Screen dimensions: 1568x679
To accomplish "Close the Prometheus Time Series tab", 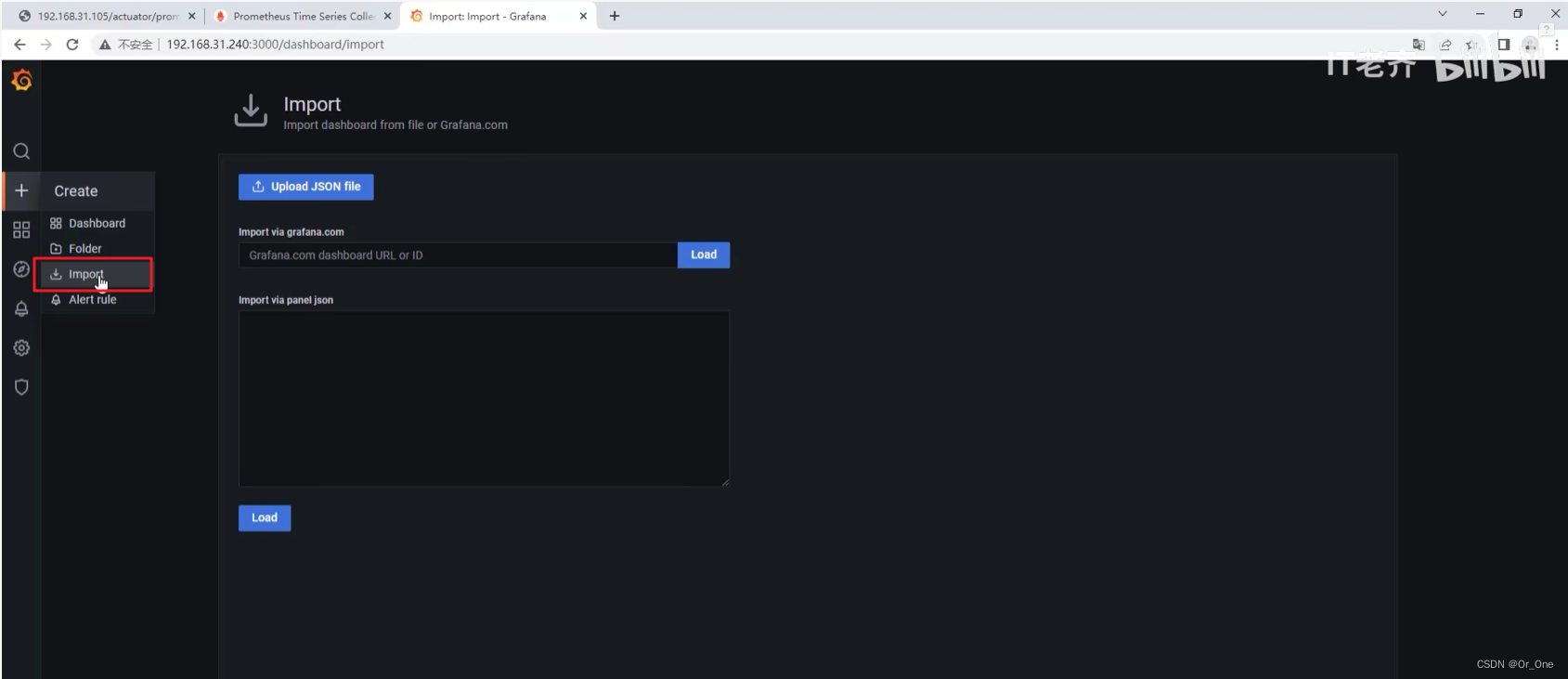I will pos(388,16).
